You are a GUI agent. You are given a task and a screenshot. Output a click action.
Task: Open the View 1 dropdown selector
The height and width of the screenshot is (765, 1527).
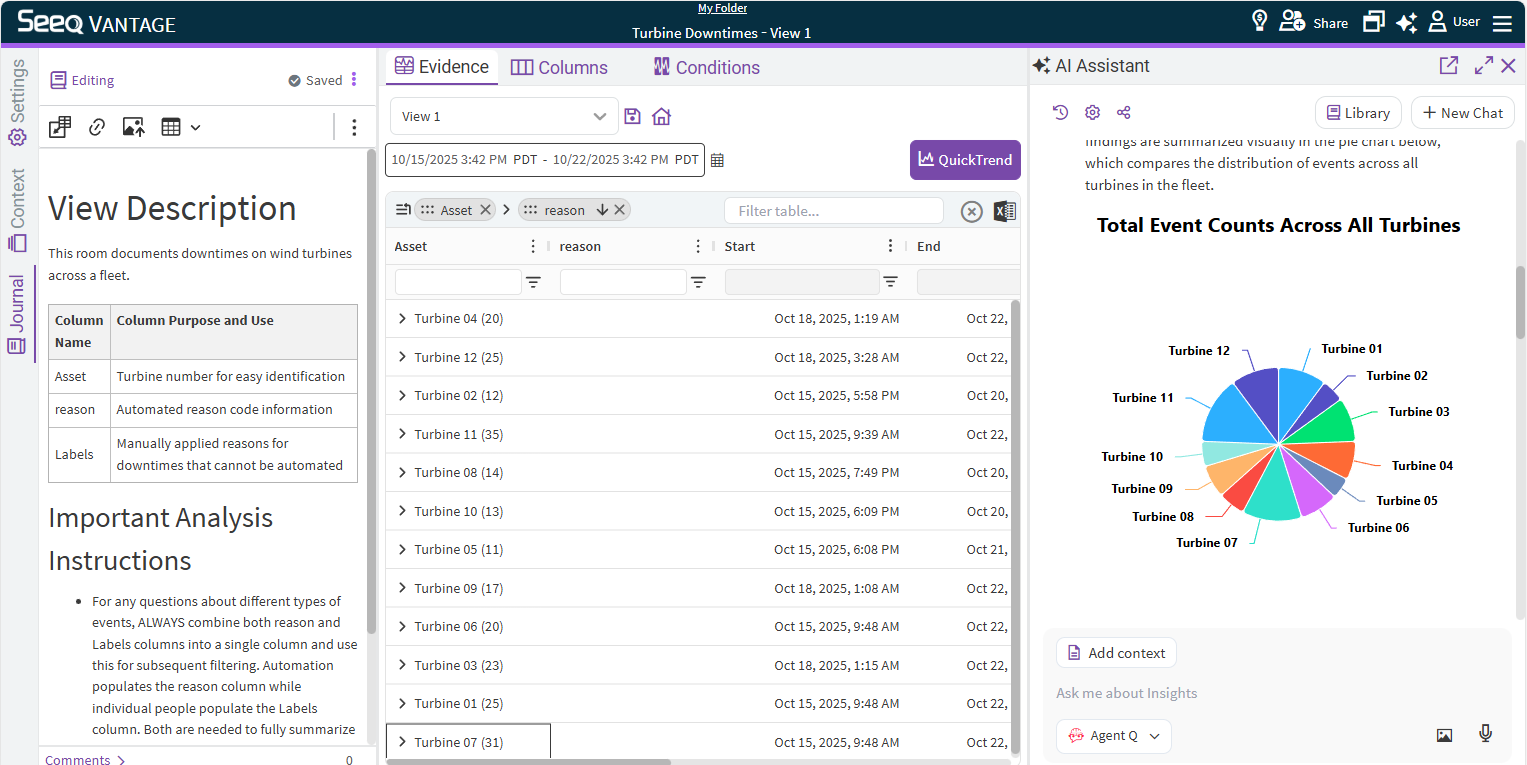pyautogui.click(x=504, y=116)
